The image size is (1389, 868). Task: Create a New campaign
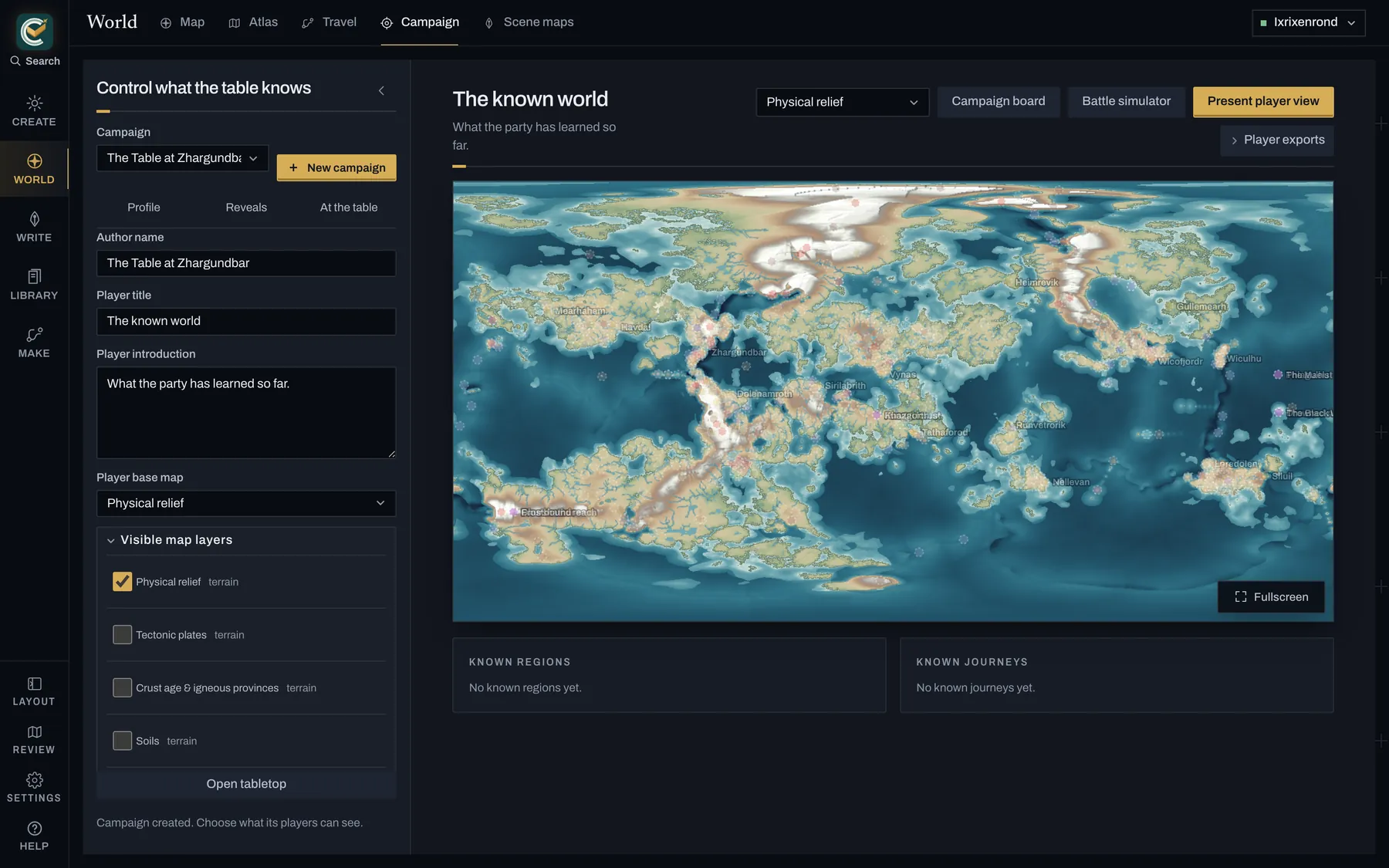336,167
